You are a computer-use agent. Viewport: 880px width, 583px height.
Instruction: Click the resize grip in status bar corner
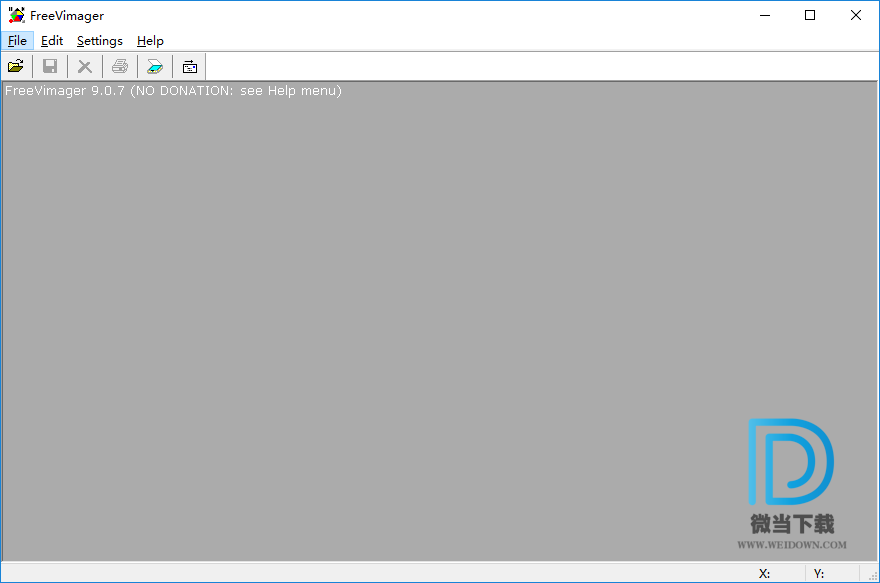pos(873,576)
